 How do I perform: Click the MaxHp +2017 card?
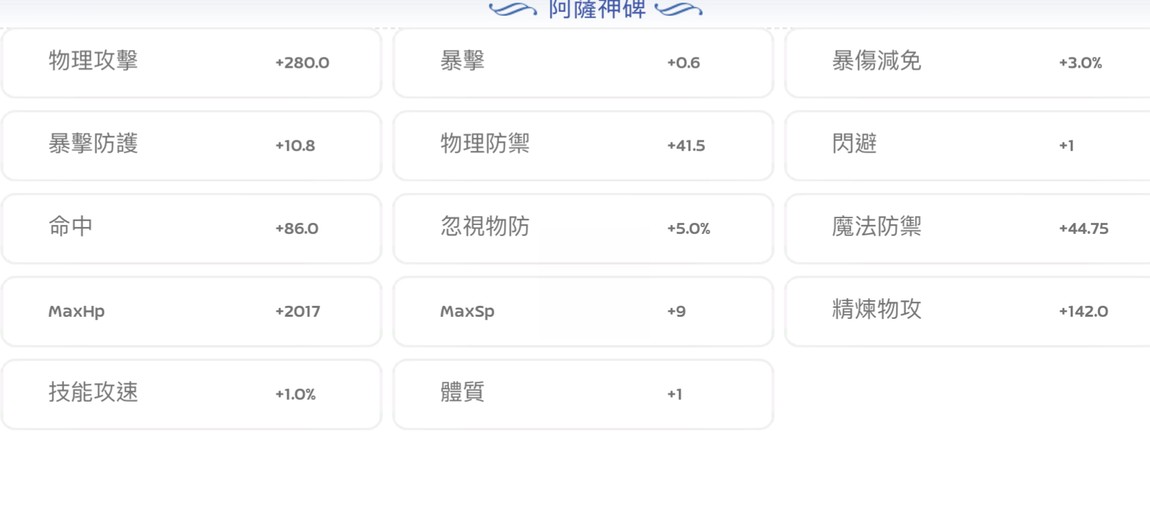tap(191, 311)
